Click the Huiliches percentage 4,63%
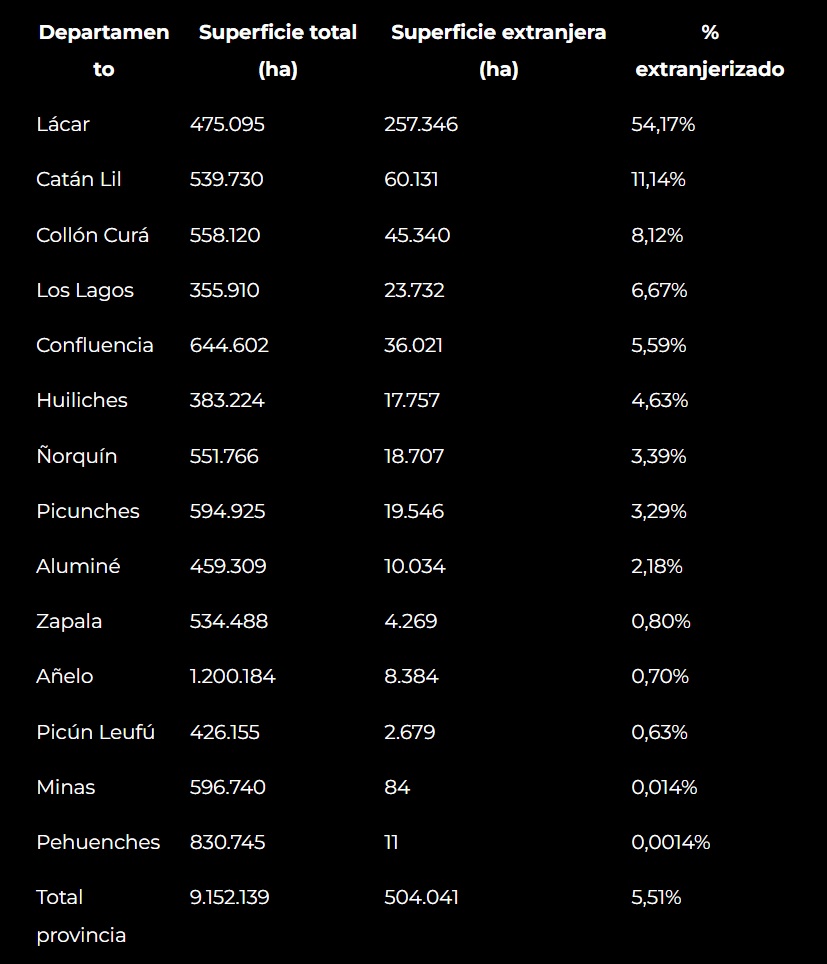This screenshot has width=827, height=964. 660,401
